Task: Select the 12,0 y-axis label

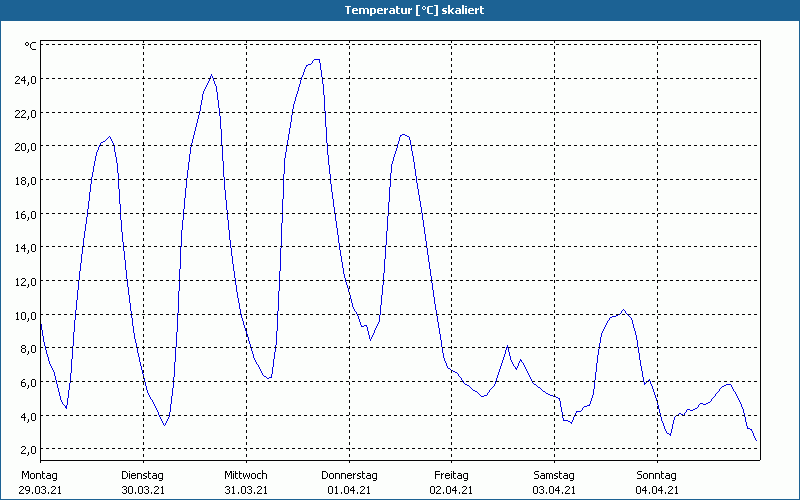Action: tap(26, 282)
